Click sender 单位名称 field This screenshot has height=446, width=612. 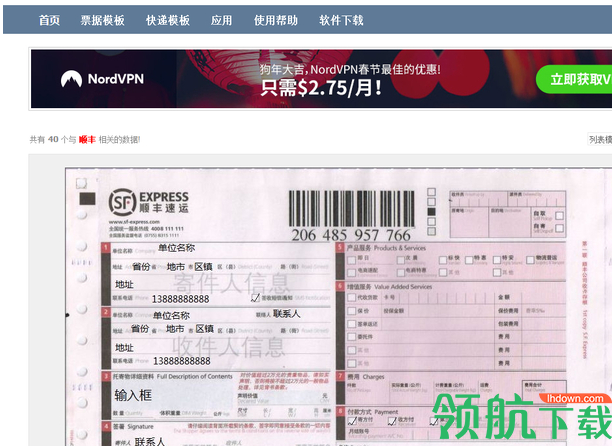click(176, 248)
